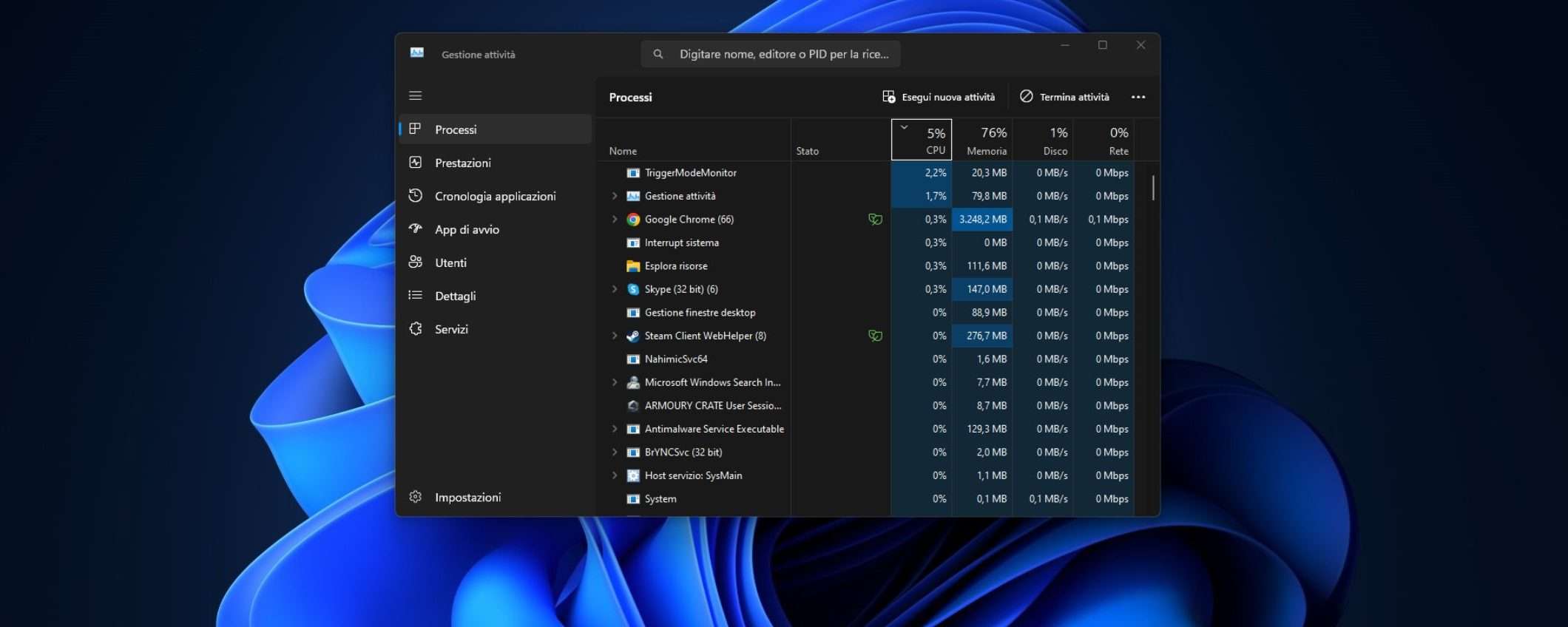Open the three-dot more options menu
The image size is (1568, 627).
point(1138,97)
